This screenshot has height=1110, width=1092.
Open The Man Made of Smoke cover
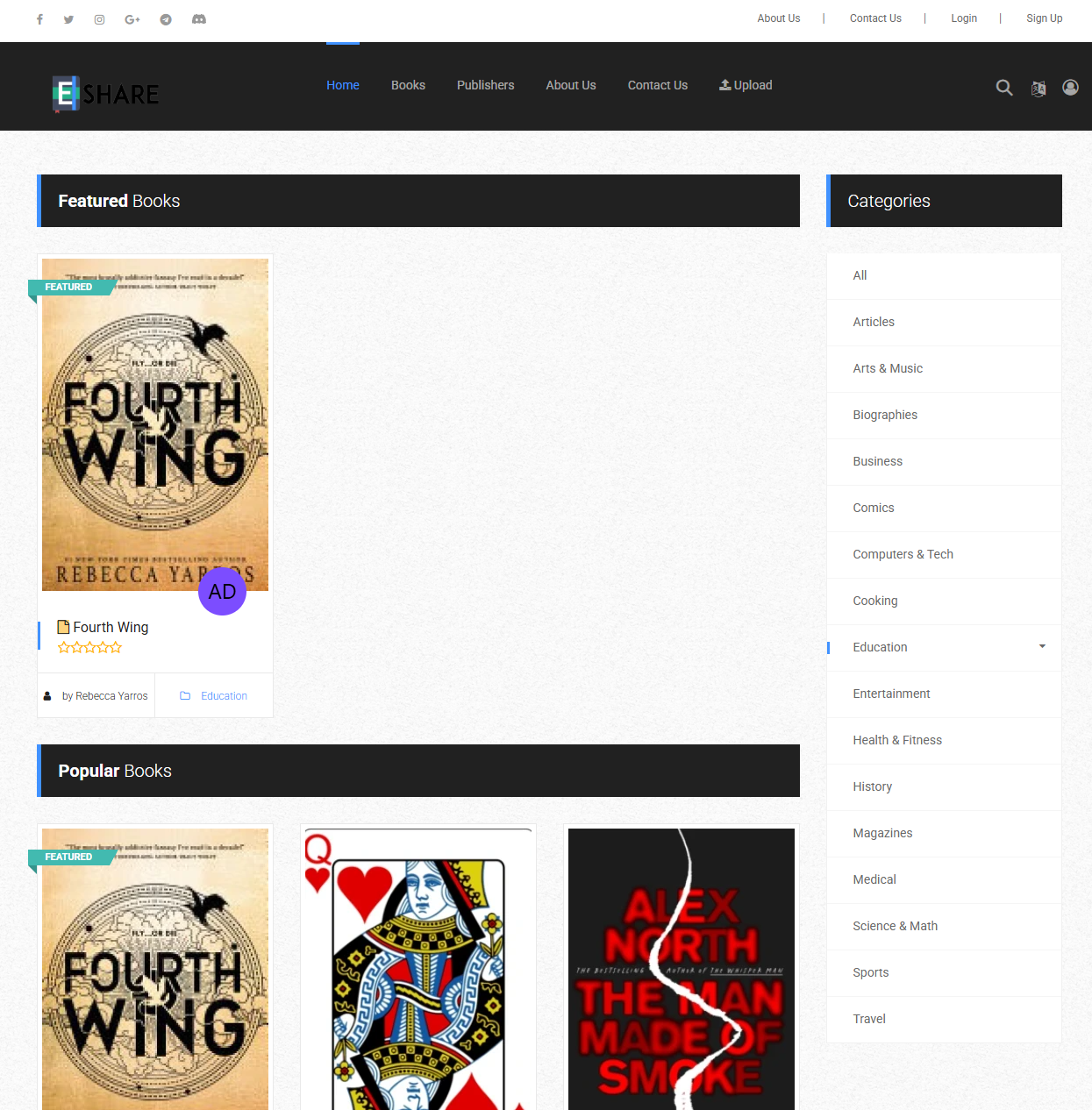click(x=682, y=969)
